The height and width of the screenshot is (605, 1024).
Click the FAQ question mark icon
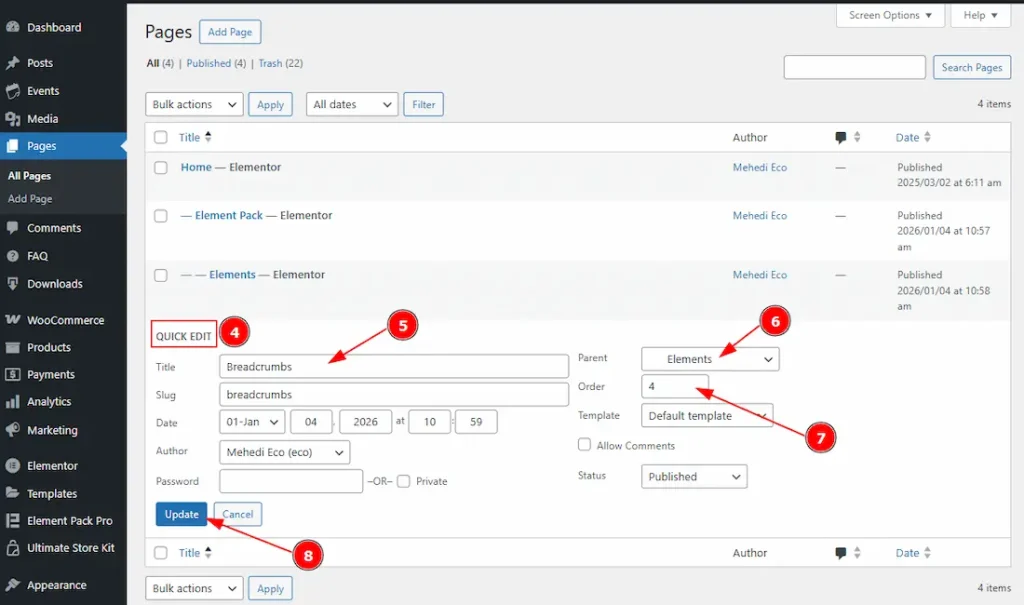(x=12, y=256)
